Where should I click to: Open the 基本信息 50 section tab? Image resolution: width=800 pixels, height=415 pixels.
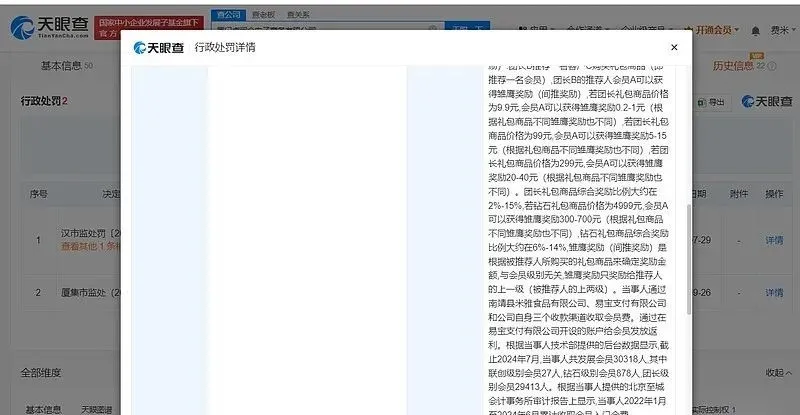(66, 66)
